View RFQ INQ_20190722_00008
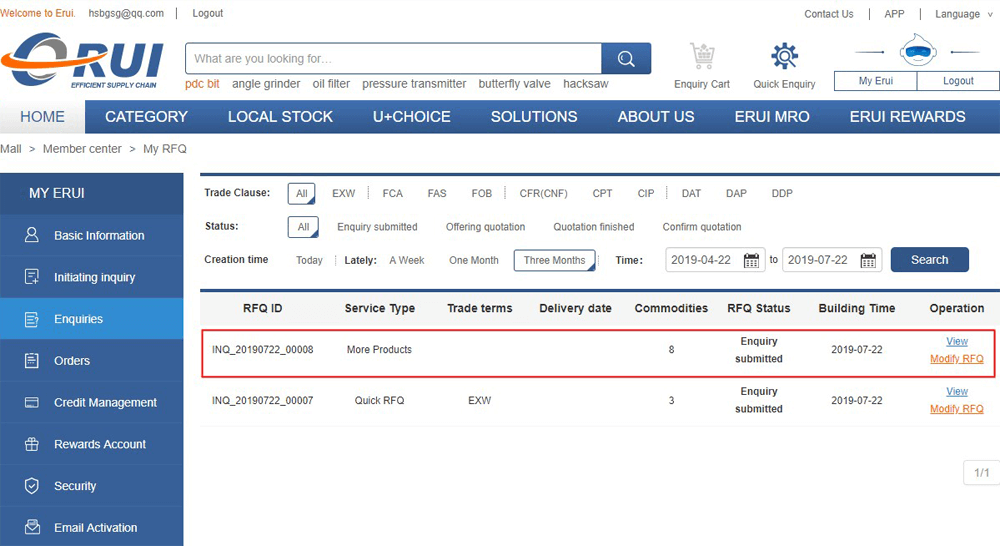 (957, 341)
